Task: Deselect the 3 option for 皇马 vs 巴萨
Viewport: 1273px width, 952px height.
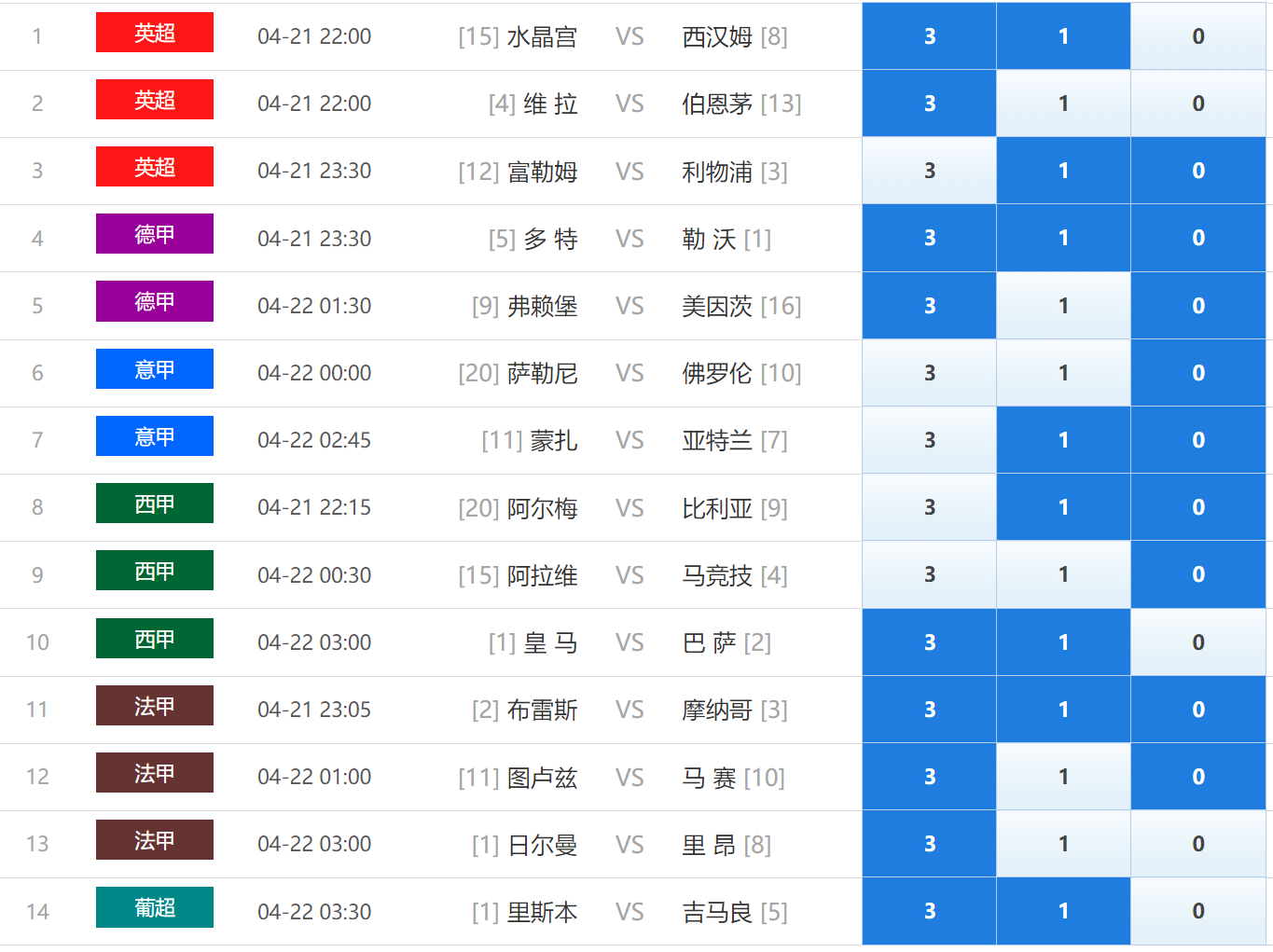Action: pos(929,642)
